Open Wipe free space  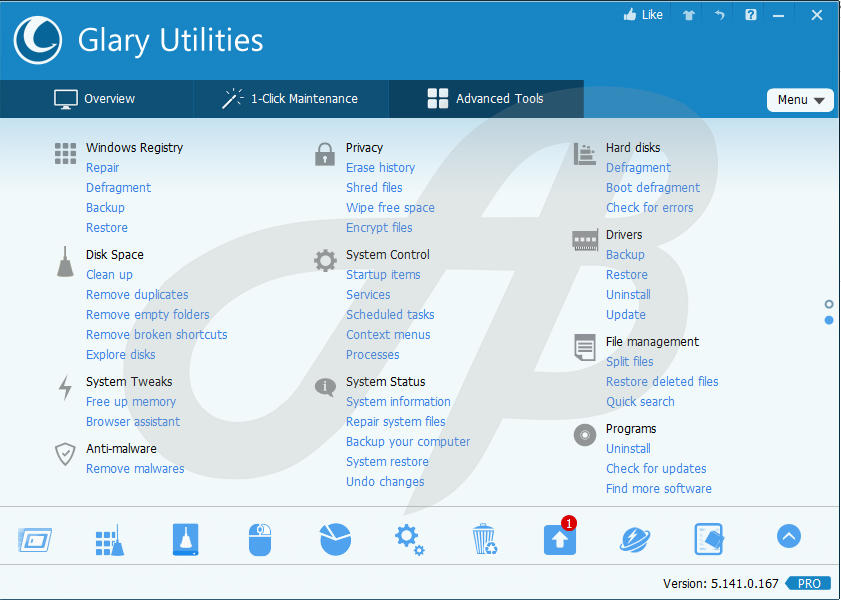click(x=390, y=207)
